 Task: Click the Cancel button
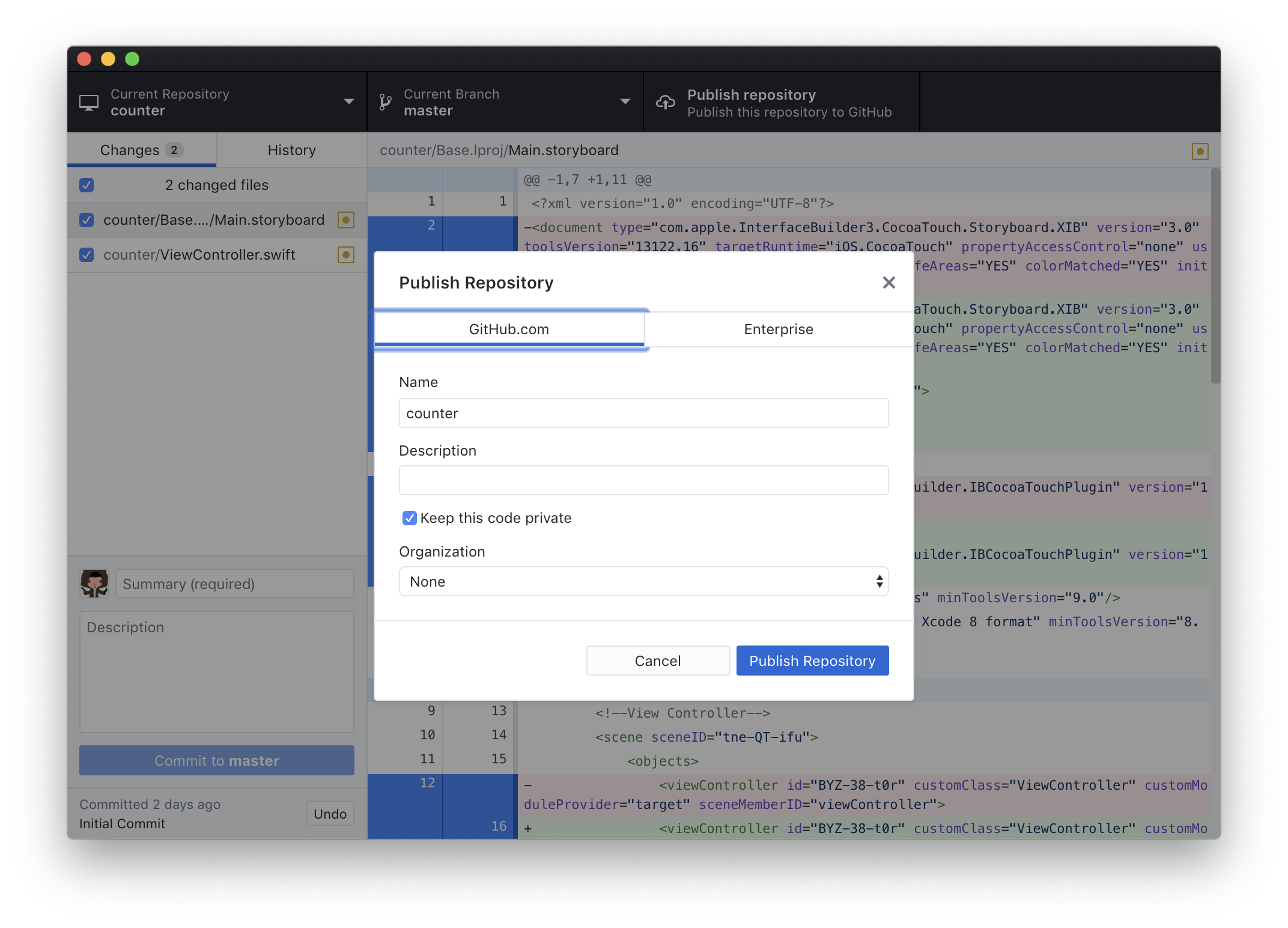coord(658,661)
